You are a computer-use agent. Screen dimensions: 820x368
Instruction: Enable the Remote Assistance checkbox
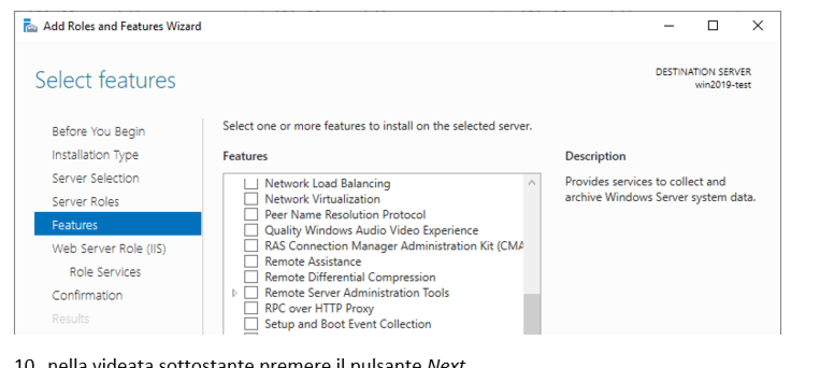click(252, 261)
